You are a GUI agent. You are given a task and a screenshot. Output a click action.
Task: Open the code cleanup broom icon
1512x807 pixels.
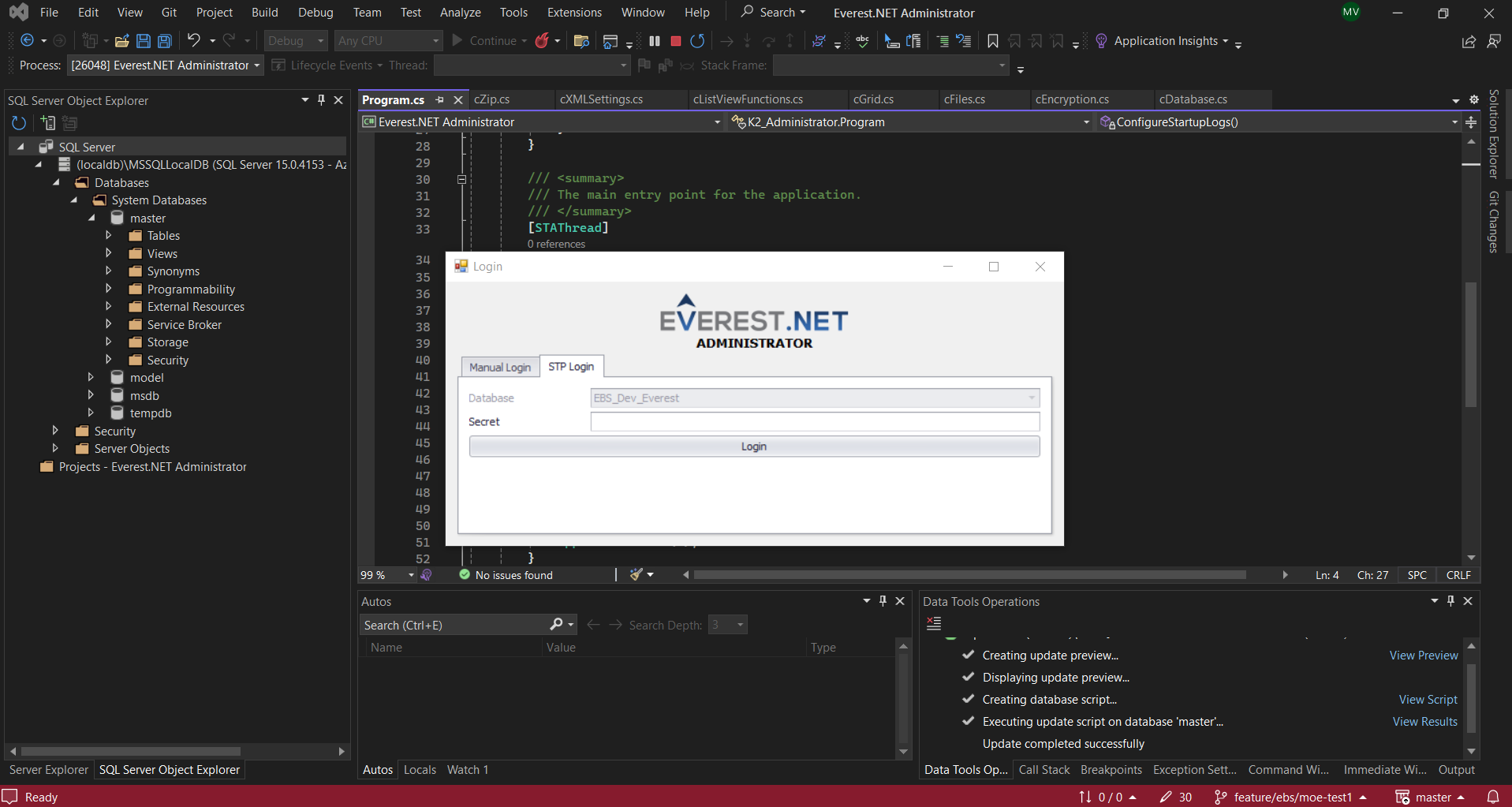(x=636, y=575)
